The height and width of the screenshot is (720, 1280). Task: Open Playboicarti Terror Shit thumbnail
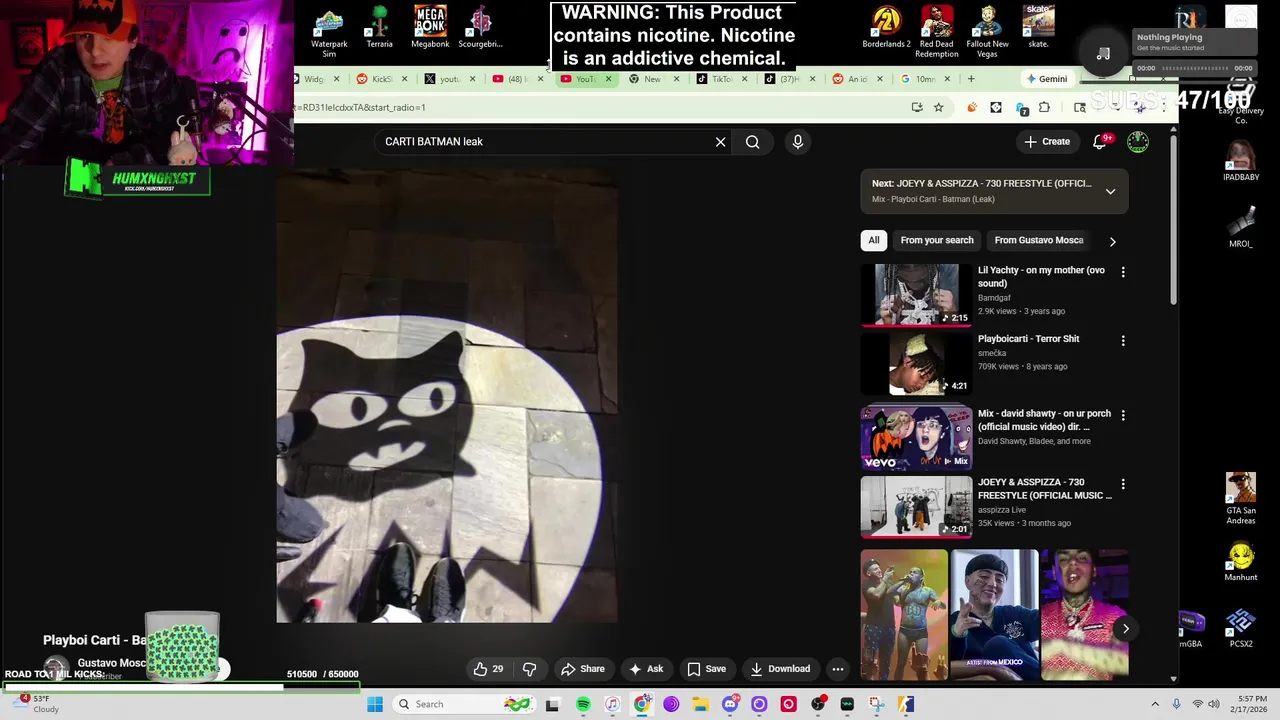click(916, 364)
